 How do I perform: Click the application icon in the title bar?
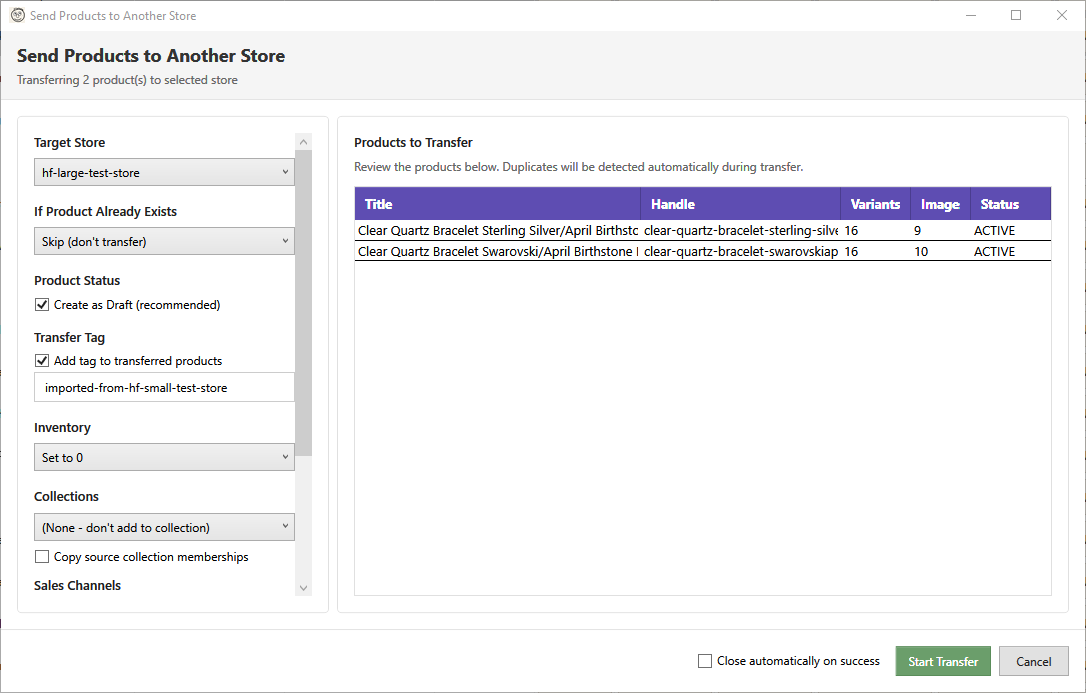pos(16,15)
